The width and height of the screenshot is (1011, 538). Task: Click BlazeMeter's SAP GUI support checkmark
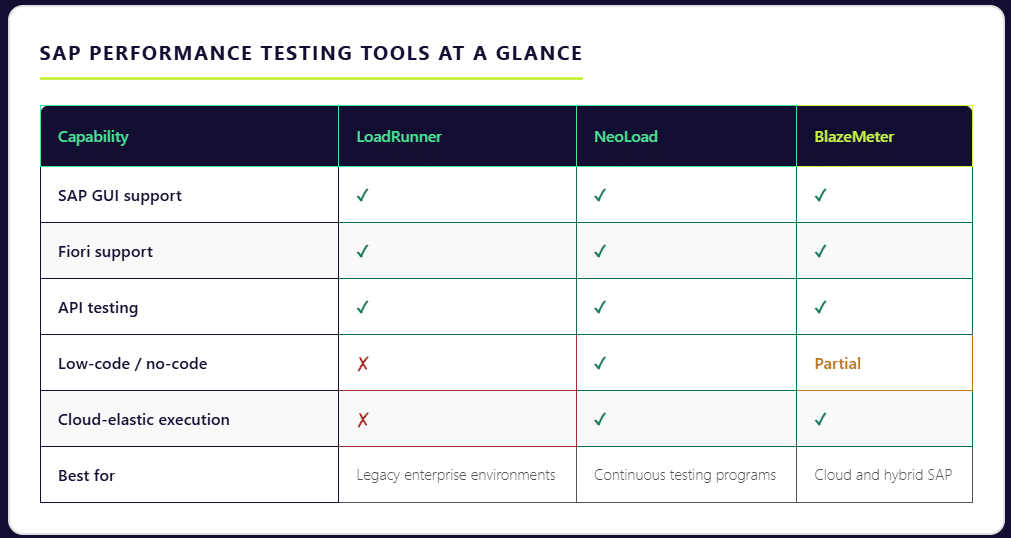click(x=820, y=195)
